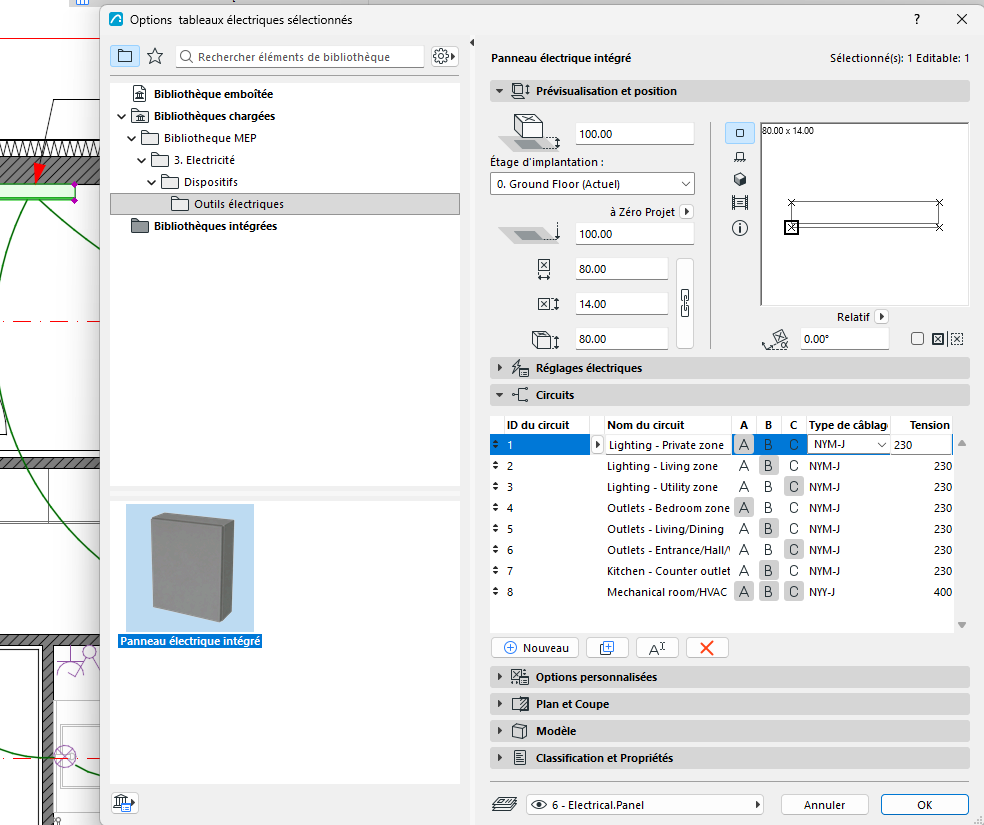
Task: Select the 3D view preview icon
Action: tap(740, 179)
